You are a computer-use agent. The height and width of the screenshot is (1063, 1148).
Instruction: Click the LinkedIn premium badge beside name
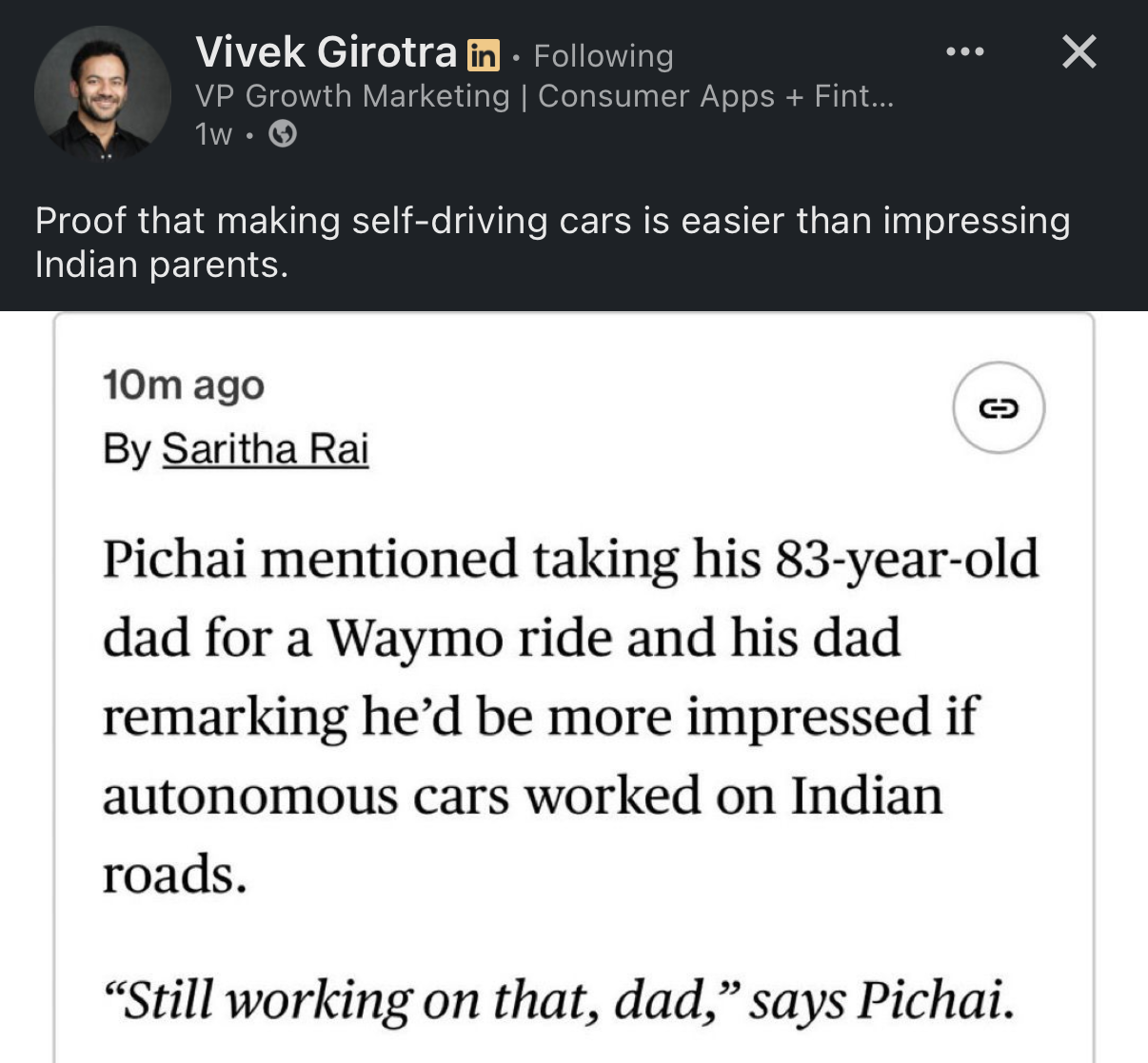484,55
